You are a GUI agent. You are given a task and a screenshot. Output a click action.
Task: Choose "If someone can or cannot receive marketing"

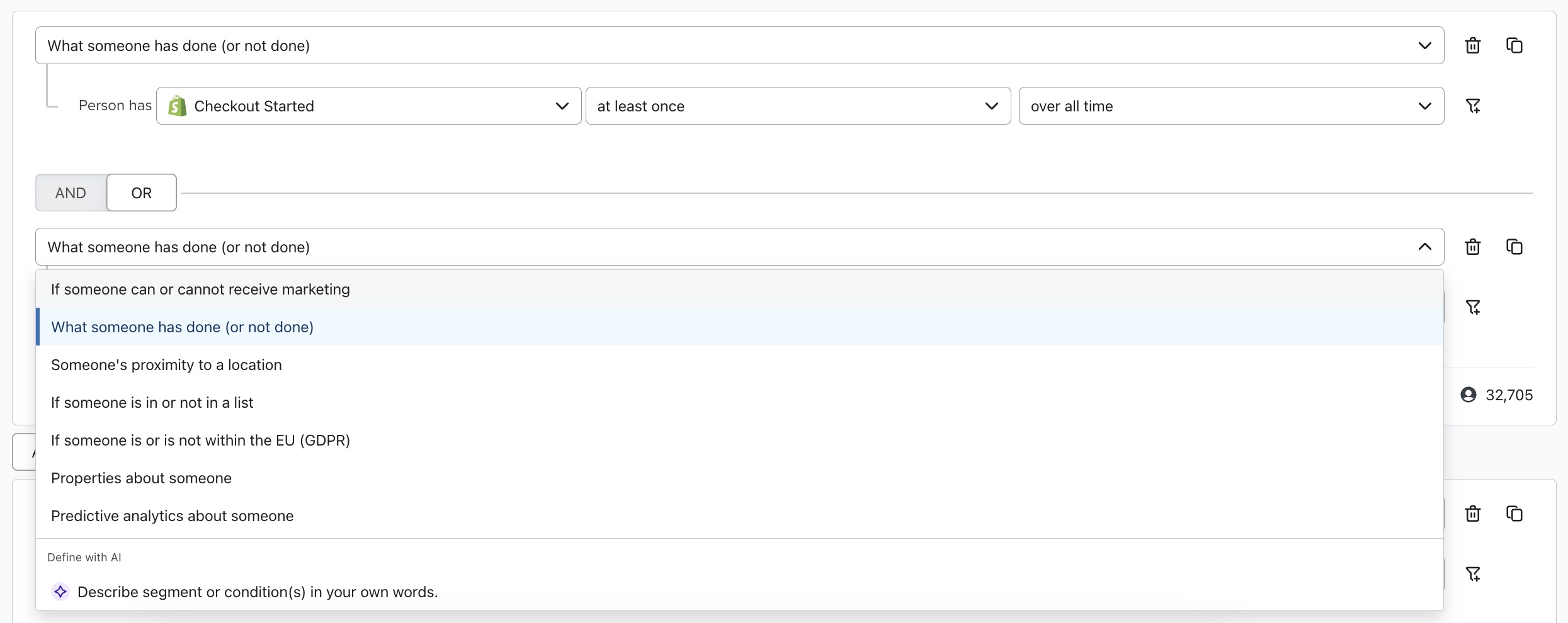[200, 289]
